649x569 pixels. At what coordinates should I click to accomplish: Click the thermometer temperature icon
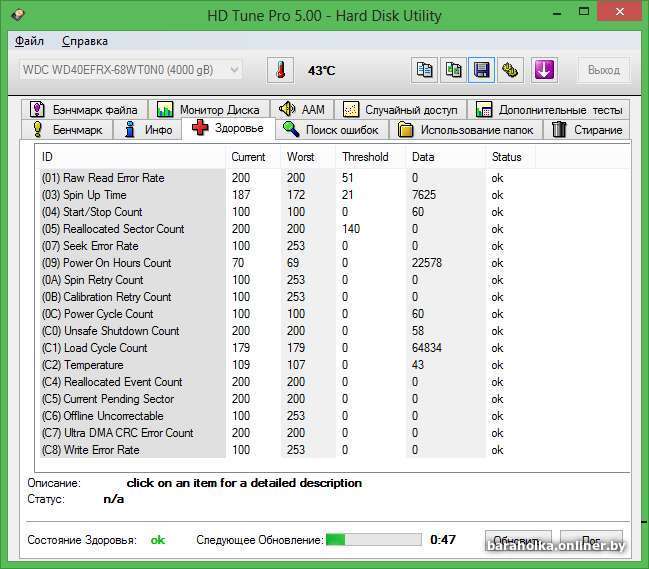click(x=281, y=70)
